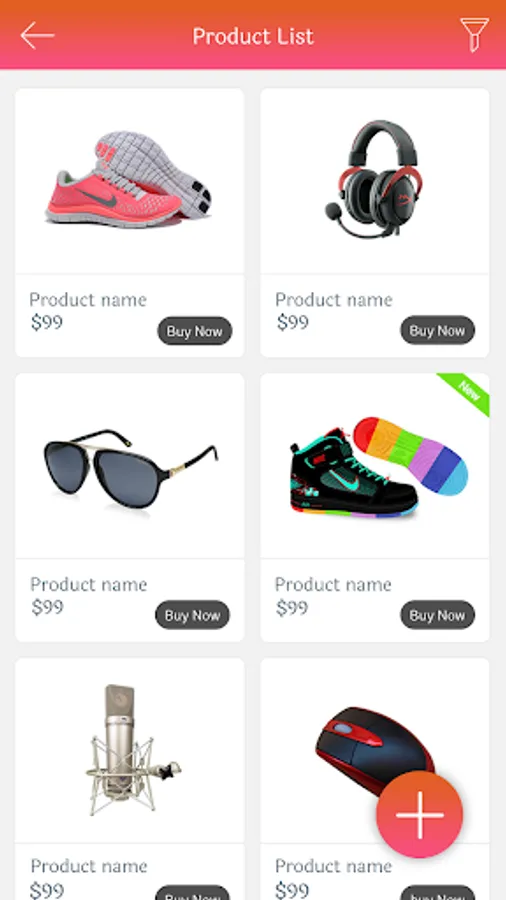Screen dimensions: 506x900
Task: Select Product name under the microphone
Action: (x=89, y=866)
